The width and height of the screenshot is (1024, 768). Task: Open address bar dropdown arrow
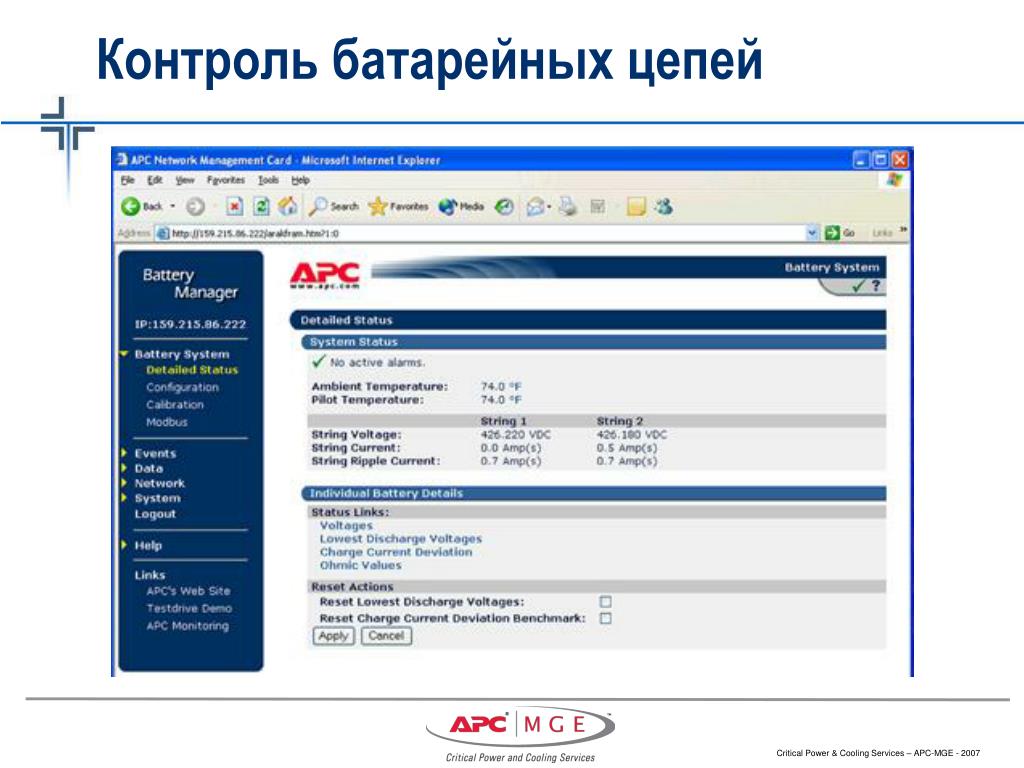tap(812, 232)
